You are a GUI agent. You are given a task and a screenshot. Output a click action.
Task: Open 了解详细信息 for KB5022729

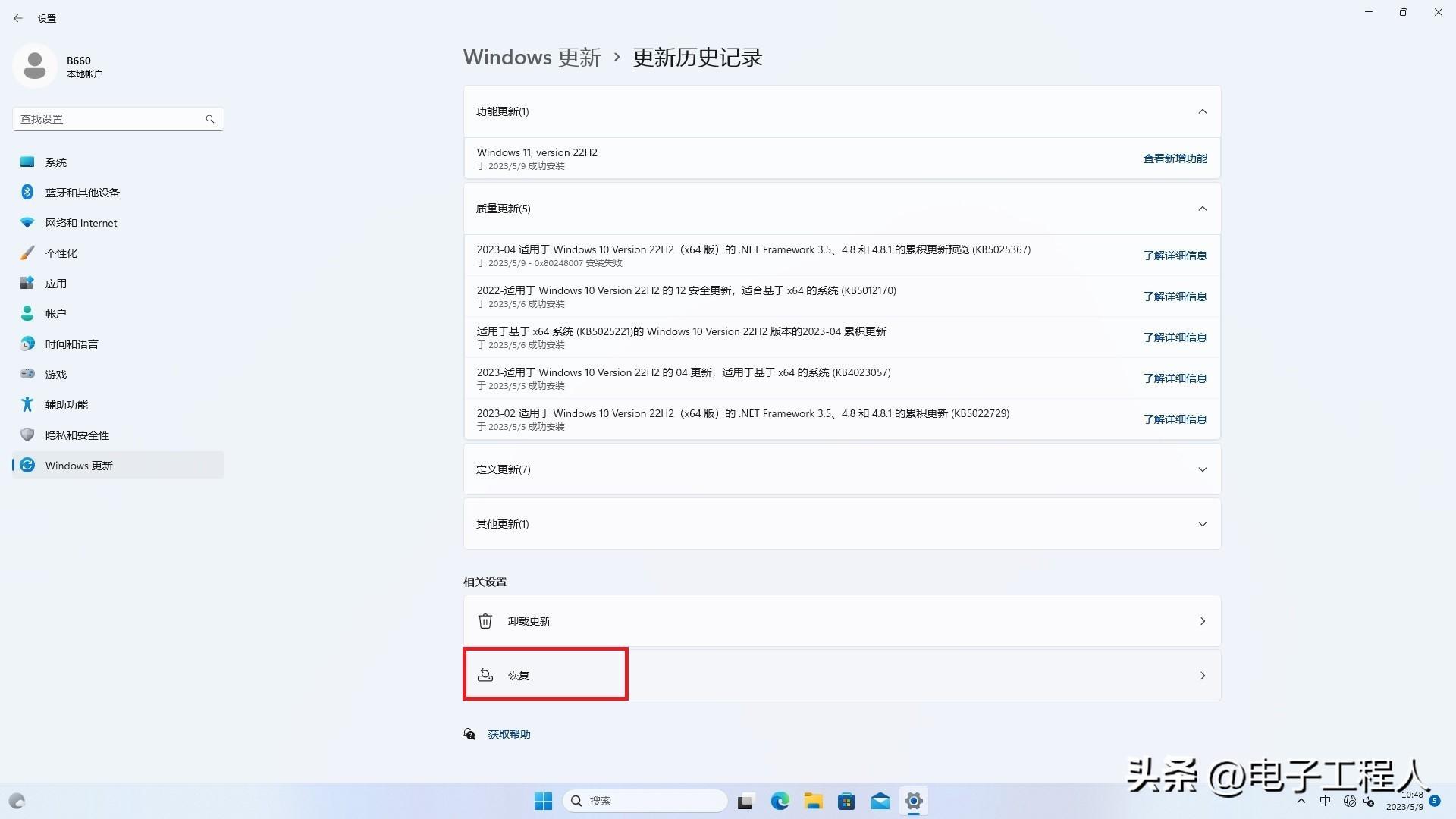[1175, 419]
